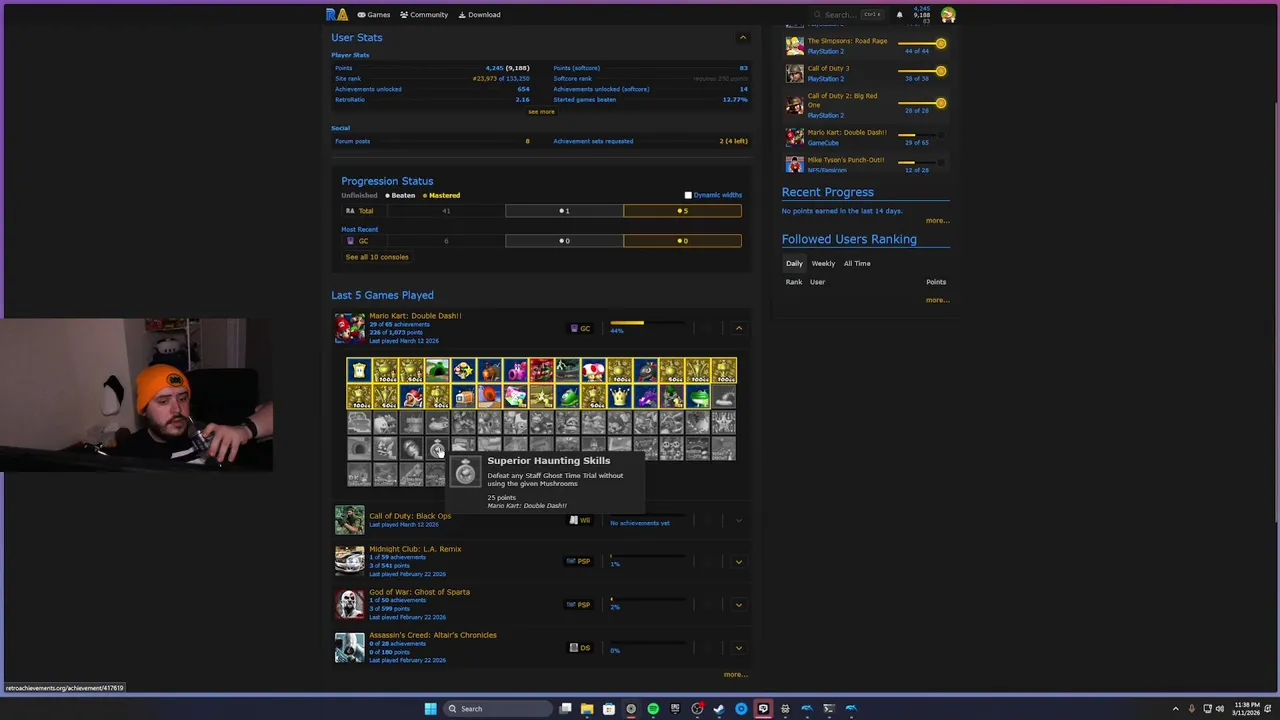Click the Assassin's Creed: Altair's Chronicles thumbnail
Viewport: 1280px width, 720px height.
pyautogui.click(x=349, y=647)
